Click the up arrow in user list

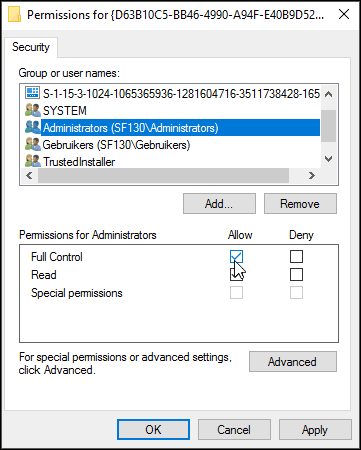(x=328, y=94)
